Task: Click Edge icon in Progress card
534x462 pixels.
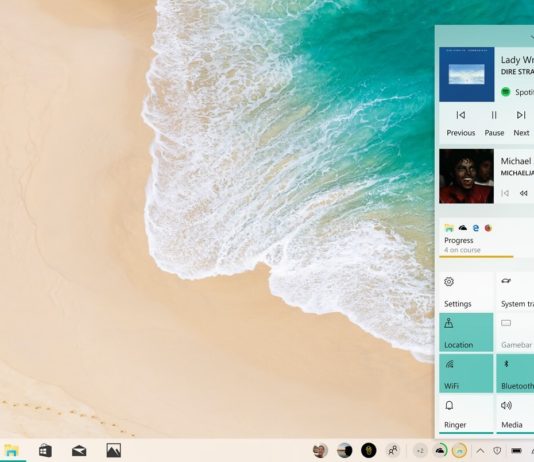Action: pyautogui.click(x=476, y=228)
